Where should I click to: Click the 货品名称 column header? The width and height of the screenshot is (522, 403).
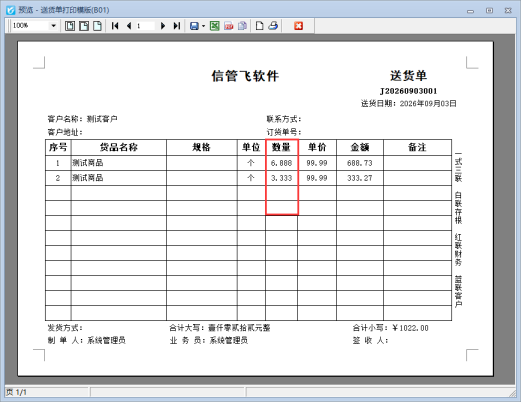[119, 147]
